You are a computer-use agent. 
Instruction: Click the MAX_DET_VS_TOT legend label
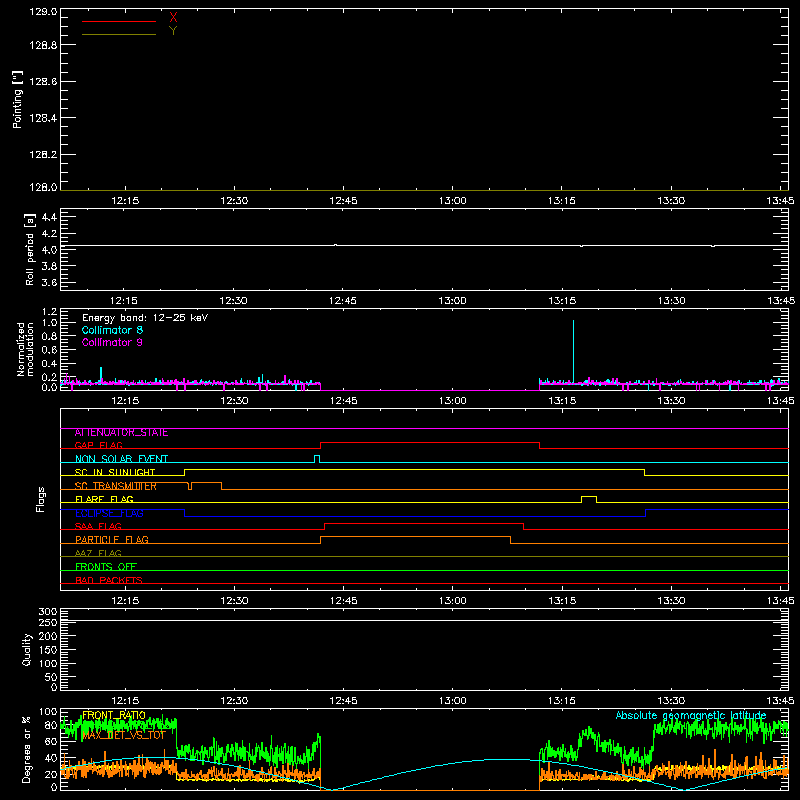pos(124,735)
